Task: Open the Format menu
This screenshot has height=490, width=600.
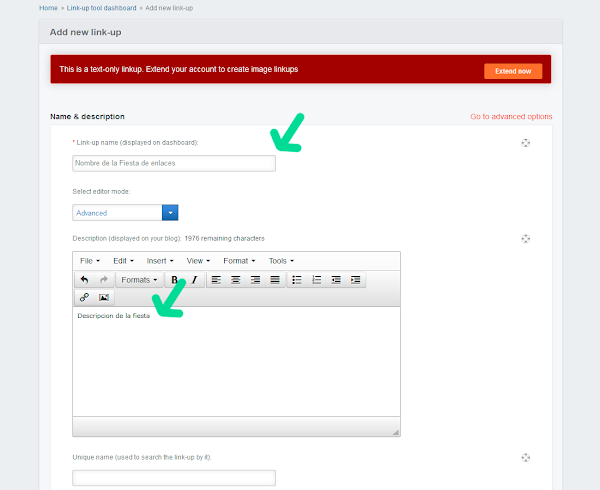Action: [239, 261]
